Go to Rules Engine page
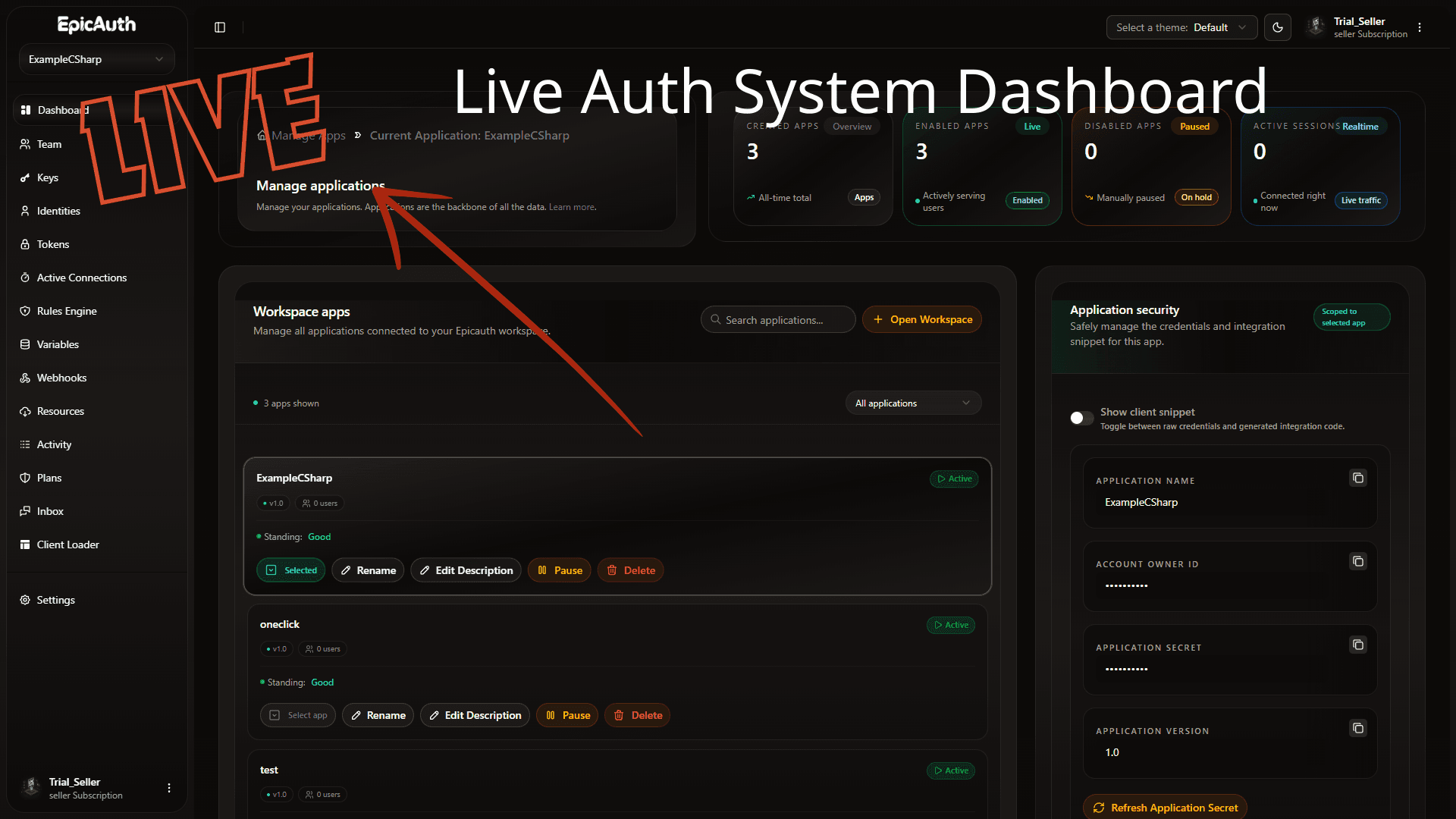 67,311
